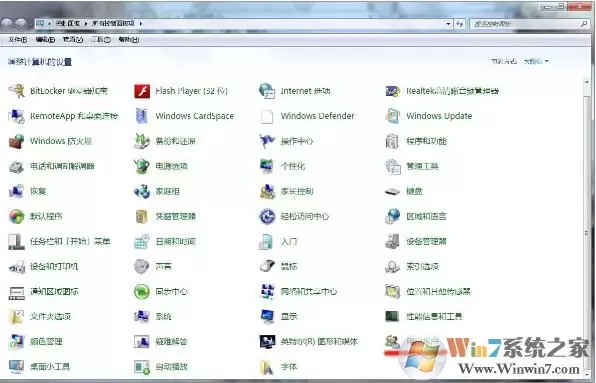Expand the 所有控制面板项 breadcrumb arrow
The height and width of the screenshot is (383, 596).
(141, 24)
